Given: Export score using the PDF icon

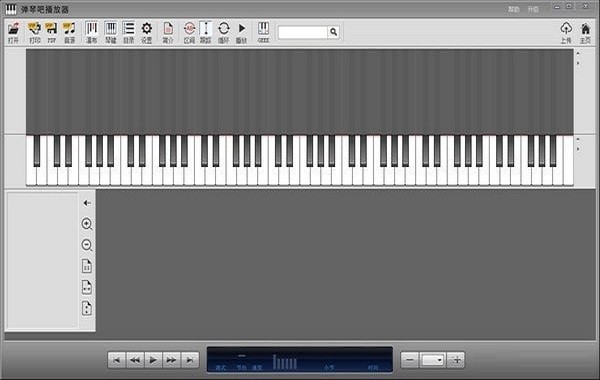Looking at the screenshot, I should click(x=51, y=32).
